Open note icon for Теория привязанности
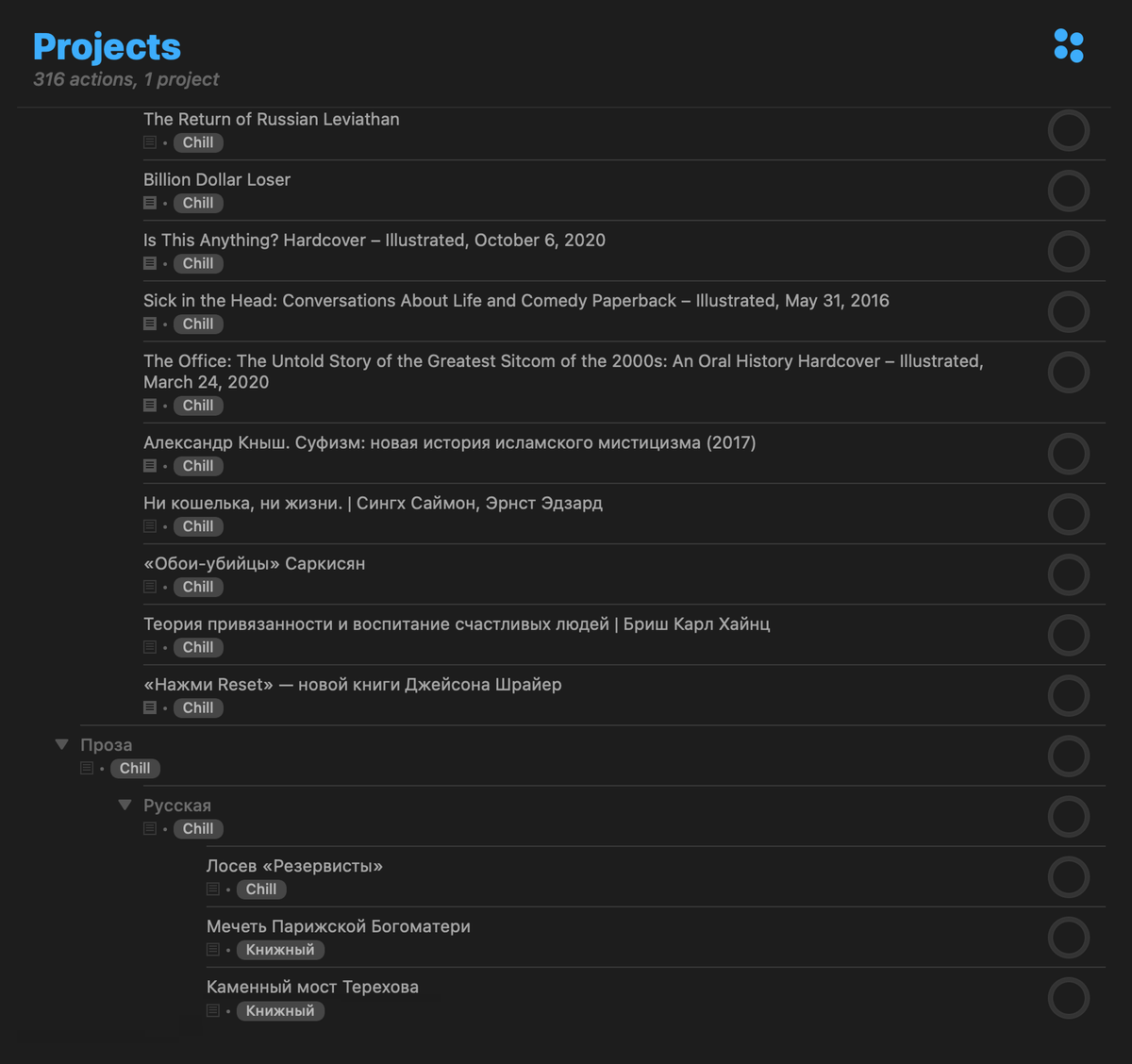This screenshot has width=1132, height=1064. click(x=150, y=647)
